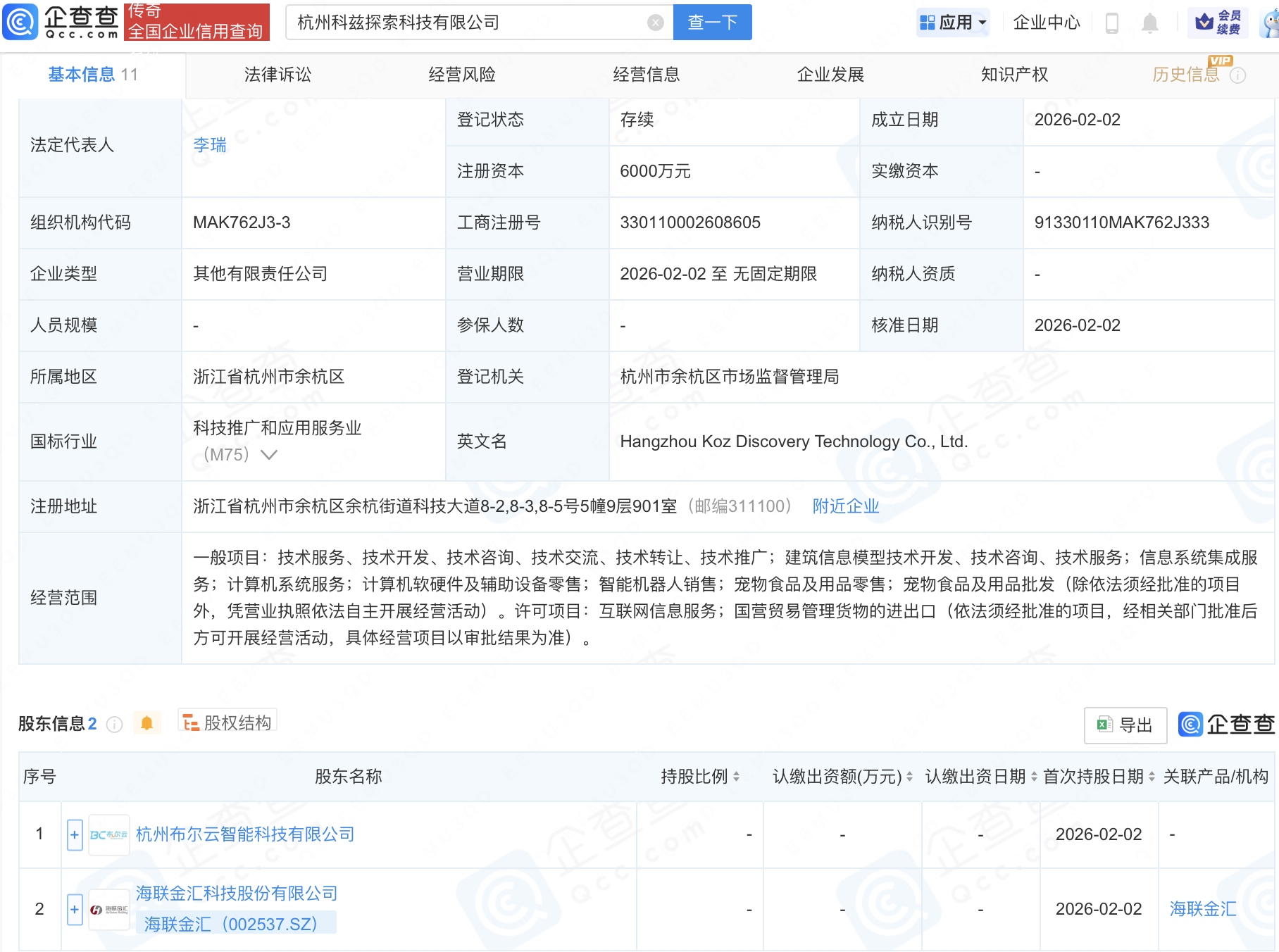
Task: Switch to the 法律诉讼 tab
Action: click(x=277, y=75)
